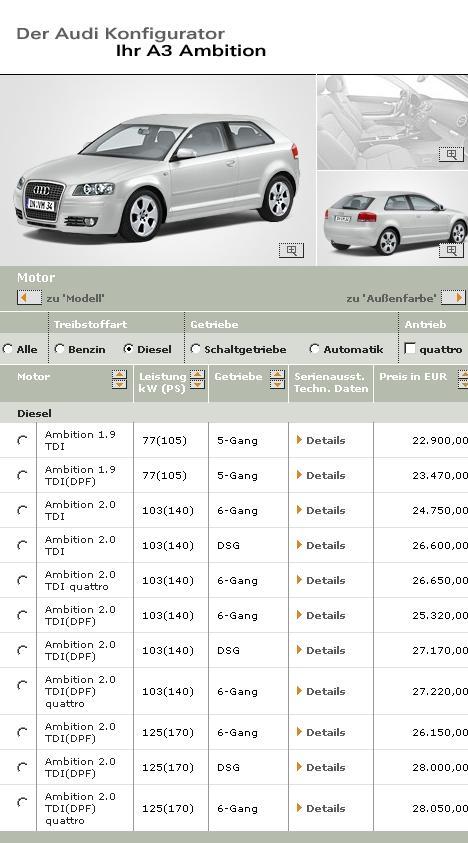Open Details for 24.750,00 model
This screenshot has height=843, width=468.
coord(321,510)
